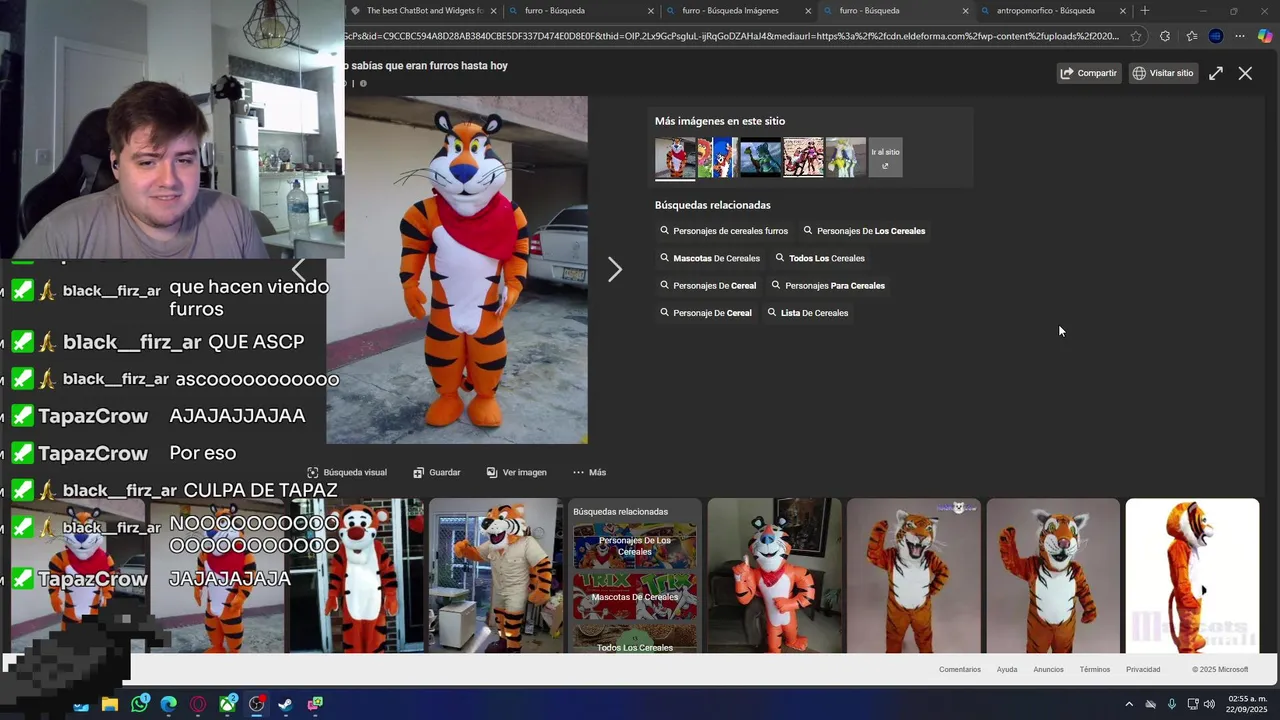Open the main Tony the Tiger mascot image
The width and height of the screenshot is (1280, 720).
(x=457, y=270)
